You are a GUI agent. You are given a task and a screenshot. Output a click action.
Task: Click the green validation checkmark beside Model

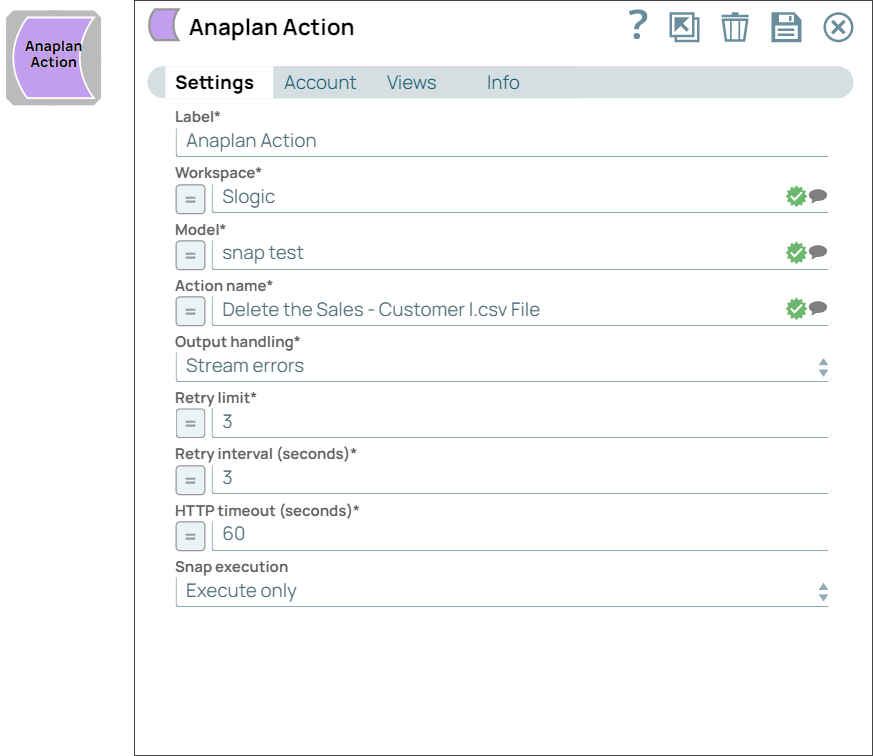pyautogui.click(x=795, y=251)
